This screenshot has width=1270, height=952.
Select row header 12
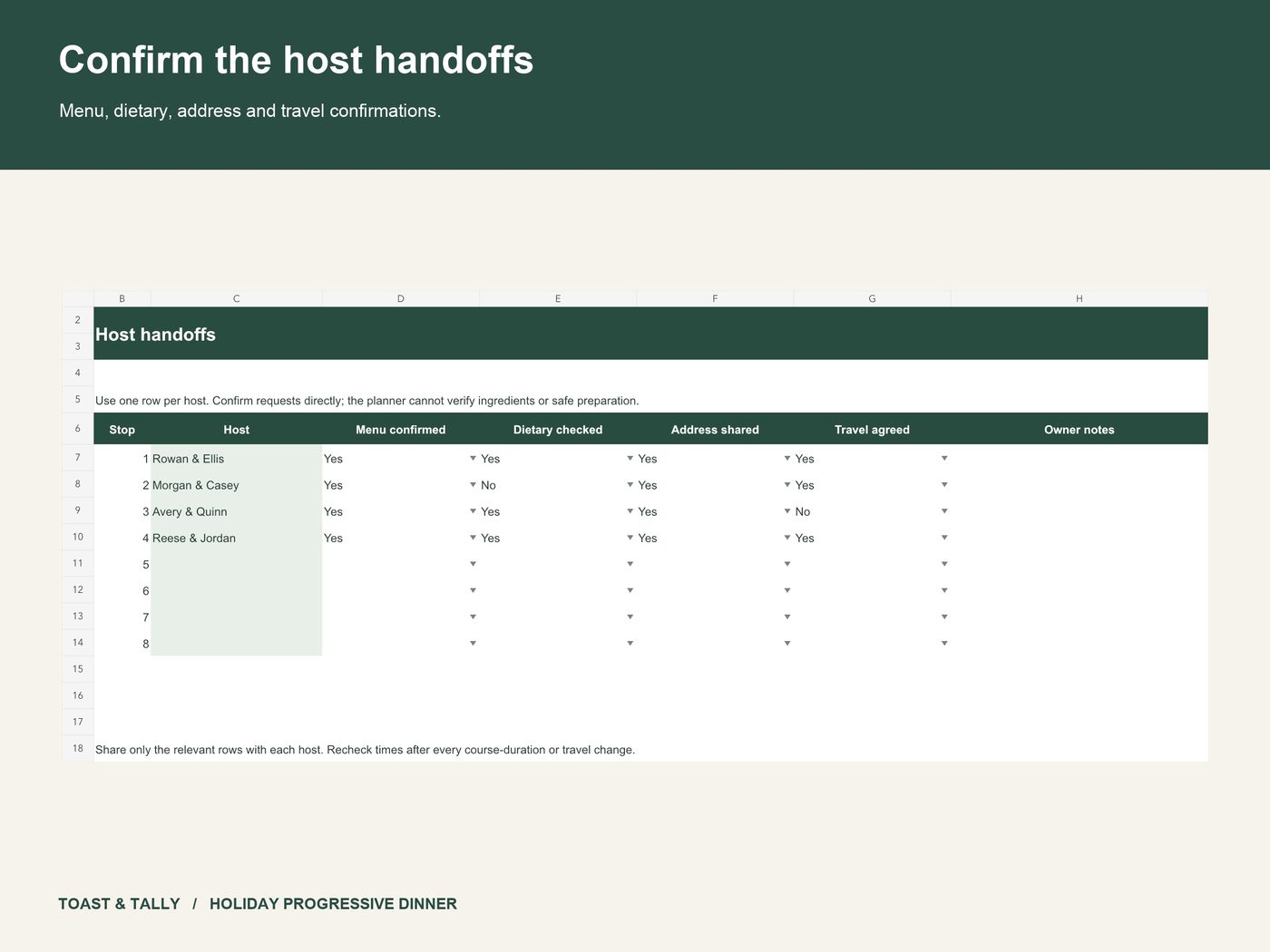click(78, 590)
